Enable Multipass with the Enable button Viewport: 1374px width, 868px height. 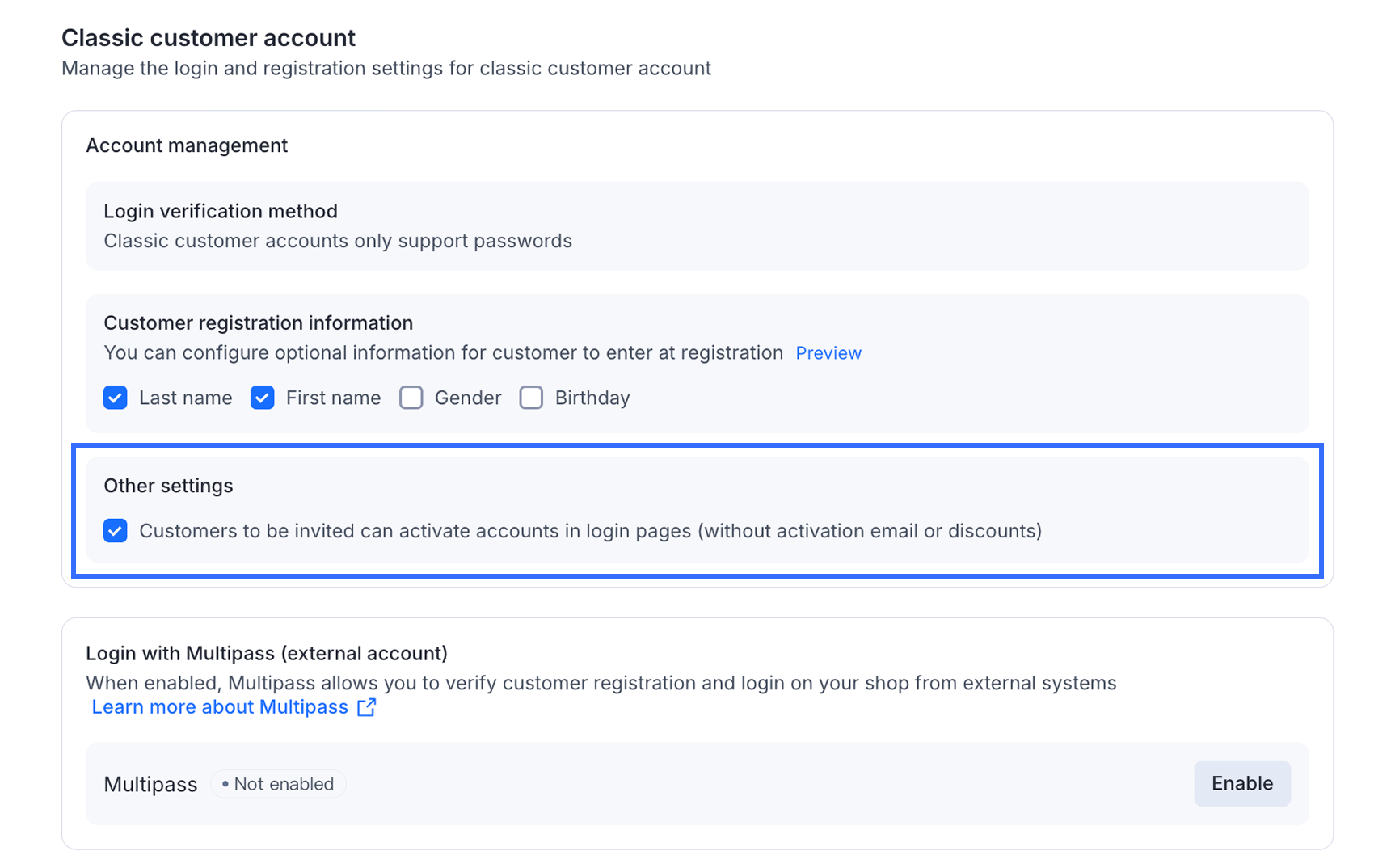(1242, 783)
